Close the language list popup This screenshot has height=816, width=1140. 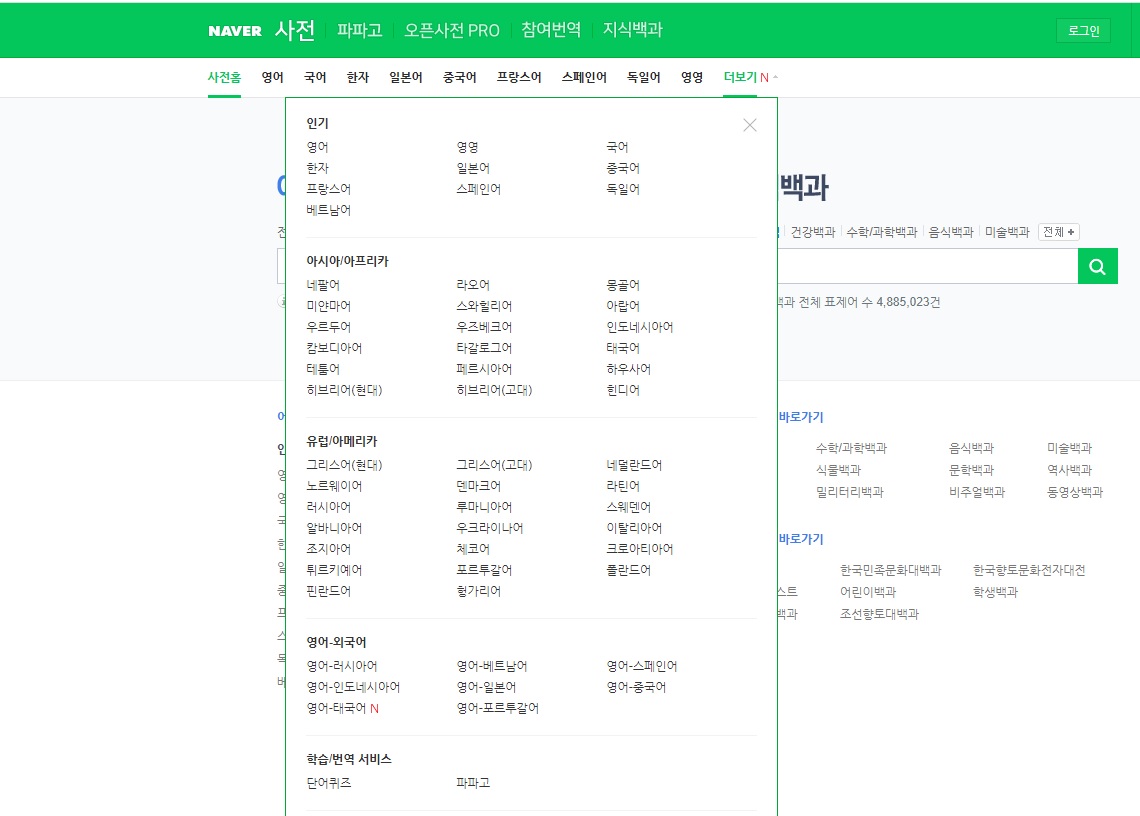tap(750, 125)
